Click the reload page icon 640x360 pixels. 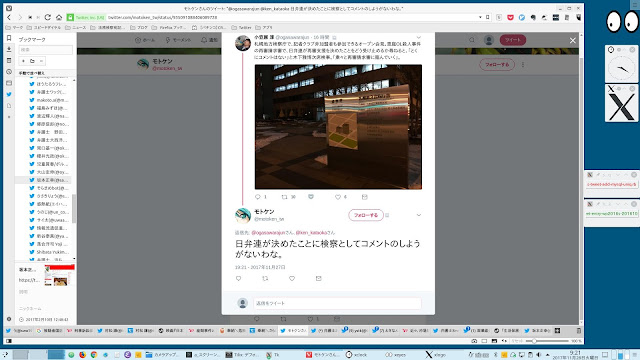48,17
